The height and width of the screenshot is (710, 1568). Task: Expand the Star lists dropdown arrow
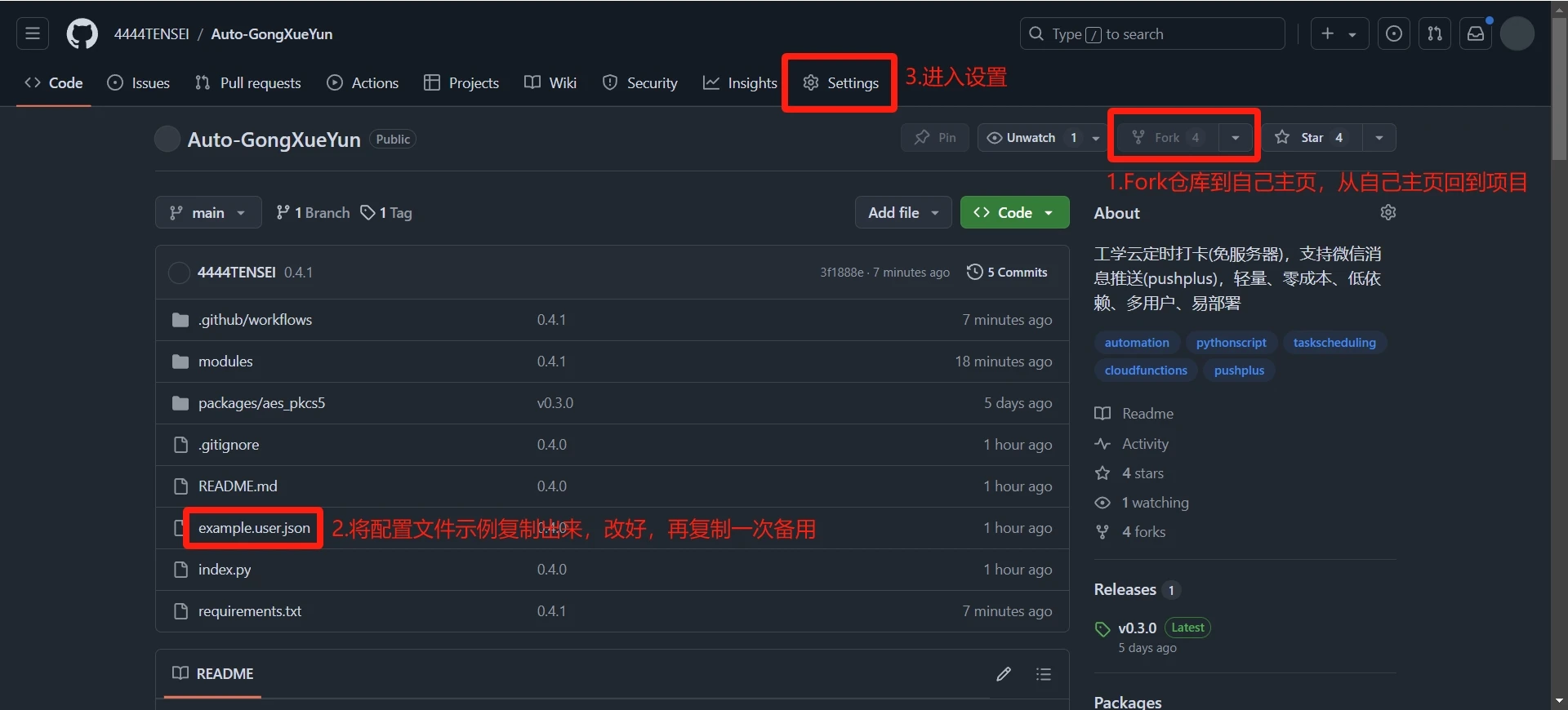1379,138
